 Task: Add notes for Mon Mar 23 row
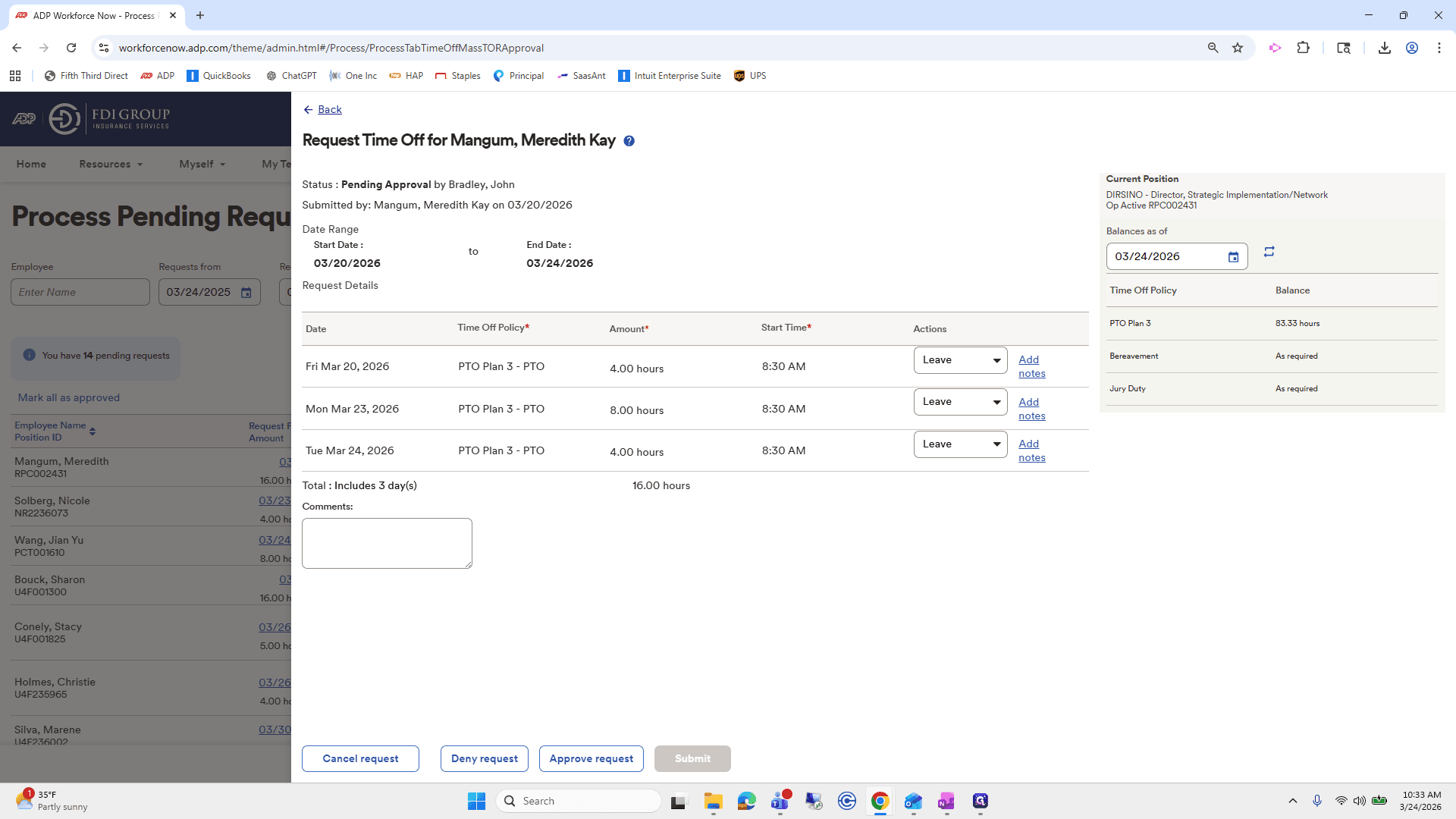click(x=1031, y=409)
